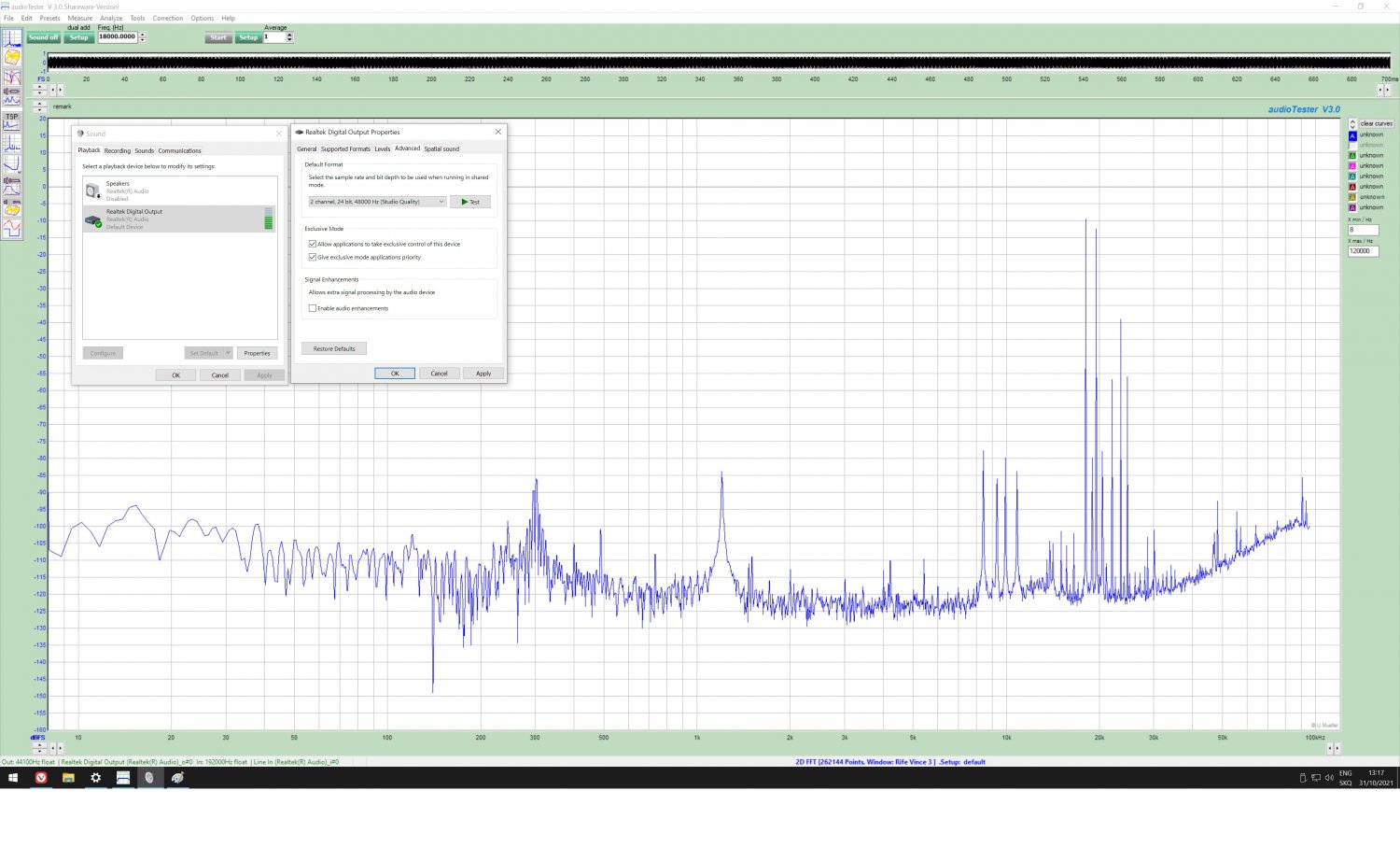1400x847 pixels.
Task: Toggle the magenta curve A box
Action: click(x=1352, y=166)
